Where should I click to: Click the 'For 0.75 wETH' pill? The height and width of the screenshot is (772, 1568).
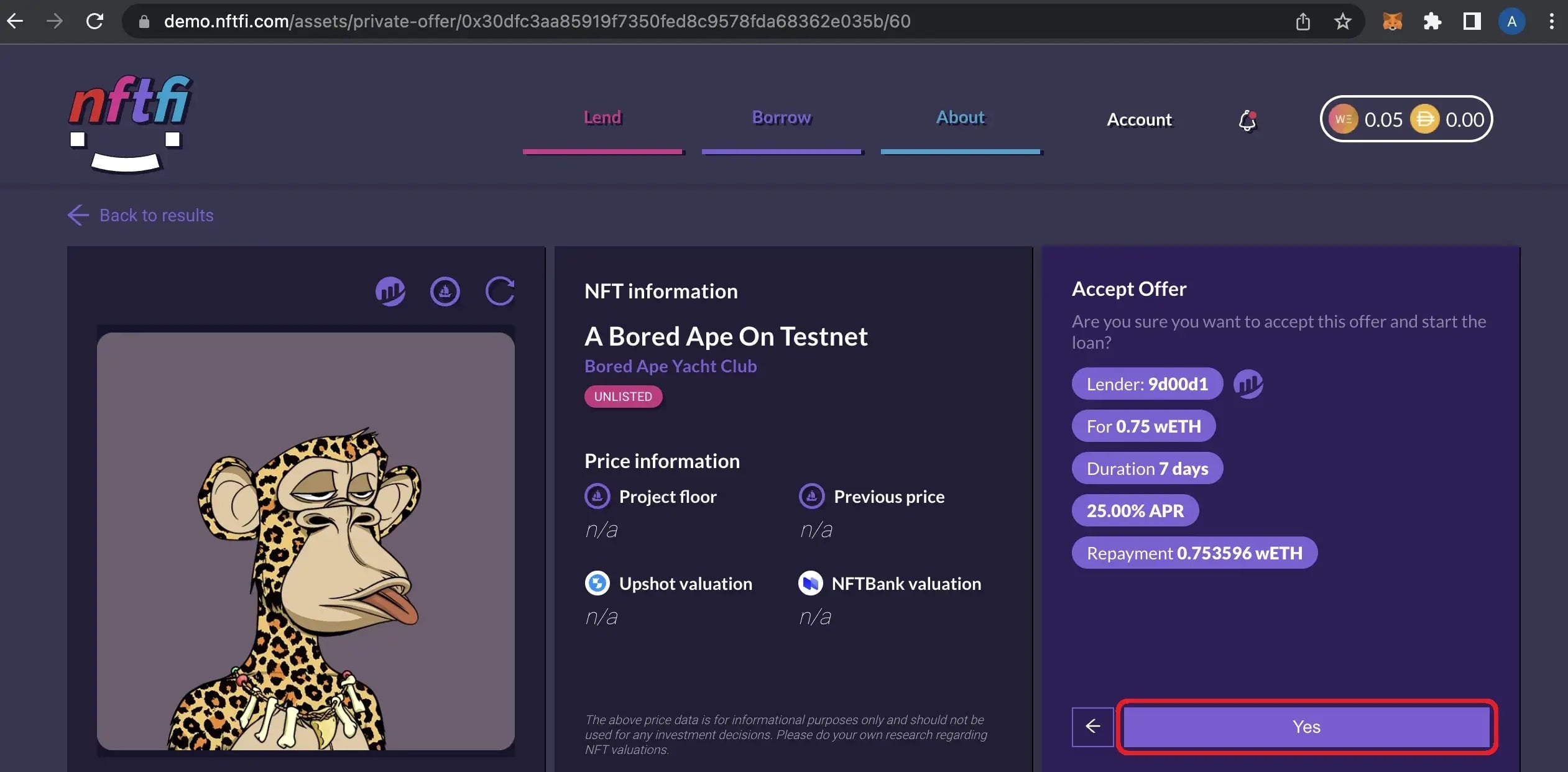1143,426
